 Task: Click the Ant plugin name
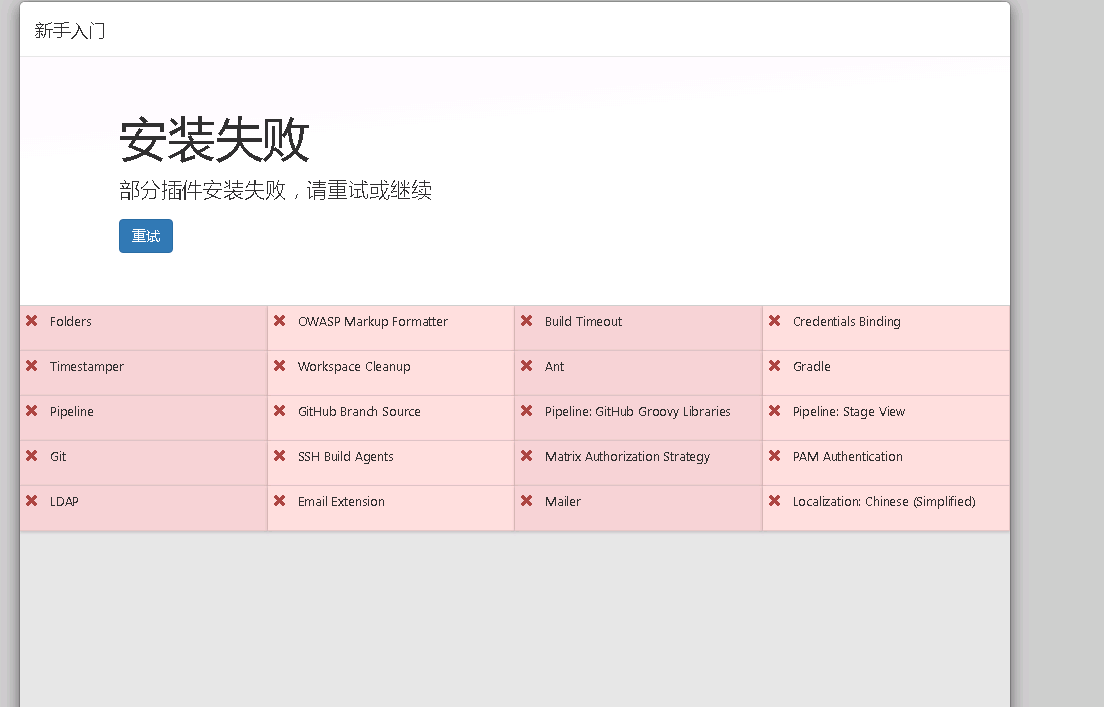554,367
